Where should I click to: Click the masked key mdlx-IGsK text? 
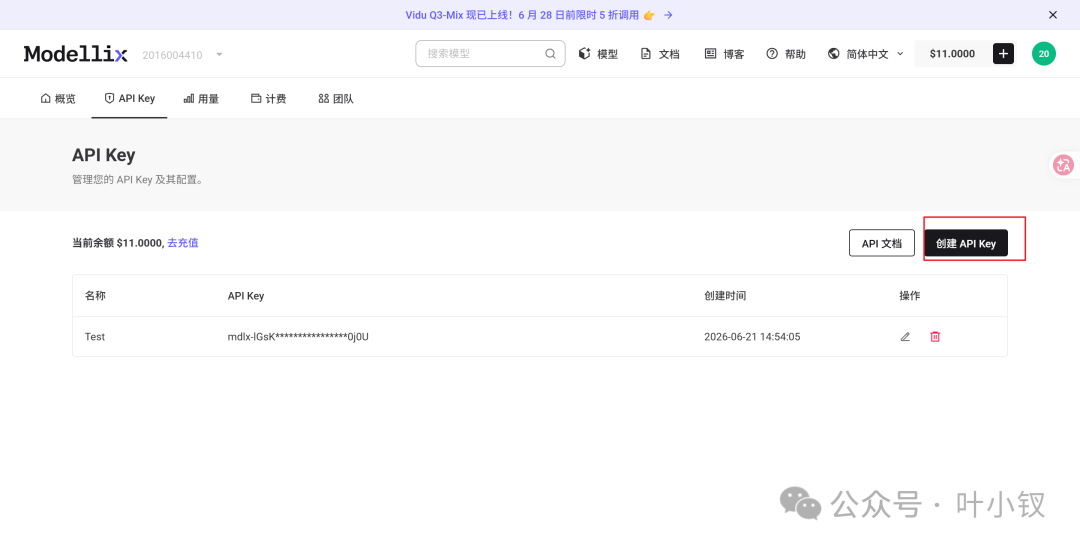tap(298, 337)
